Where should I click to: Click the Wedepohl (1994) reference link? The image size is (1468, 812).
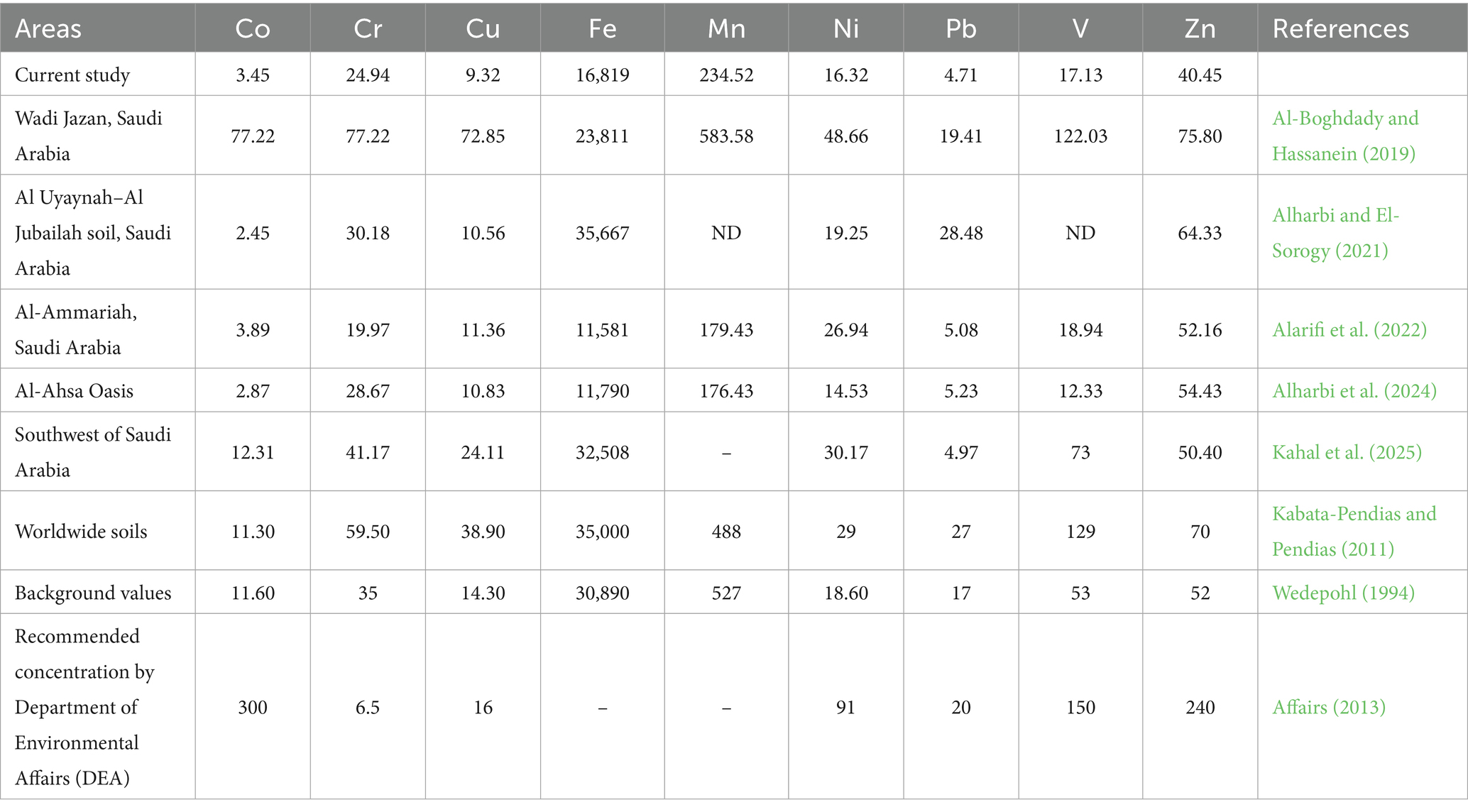coord(1343,593)
